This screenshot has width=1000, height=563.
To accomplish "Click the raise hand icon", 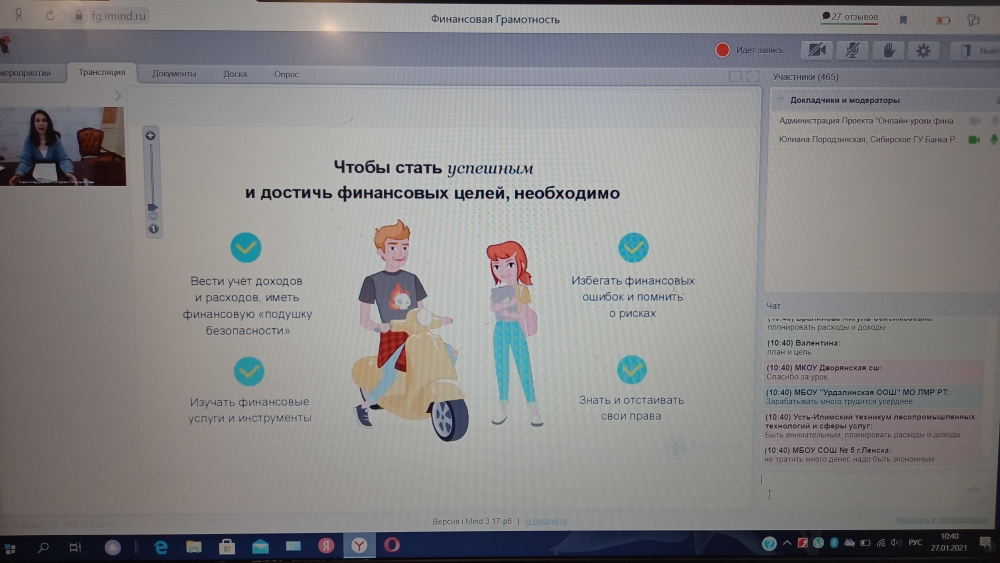I will 887,50.
